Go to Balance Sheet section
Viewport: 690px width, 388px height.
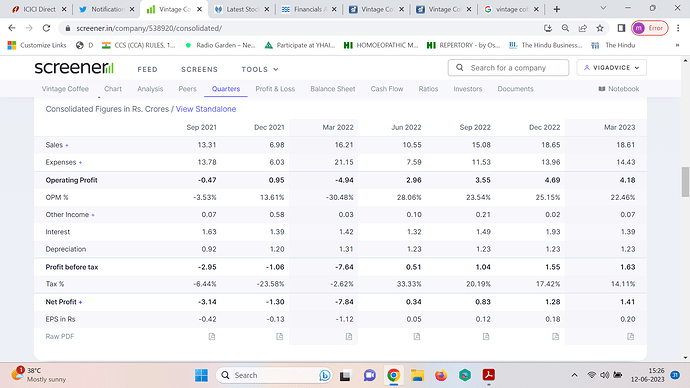tap(333, 89)
